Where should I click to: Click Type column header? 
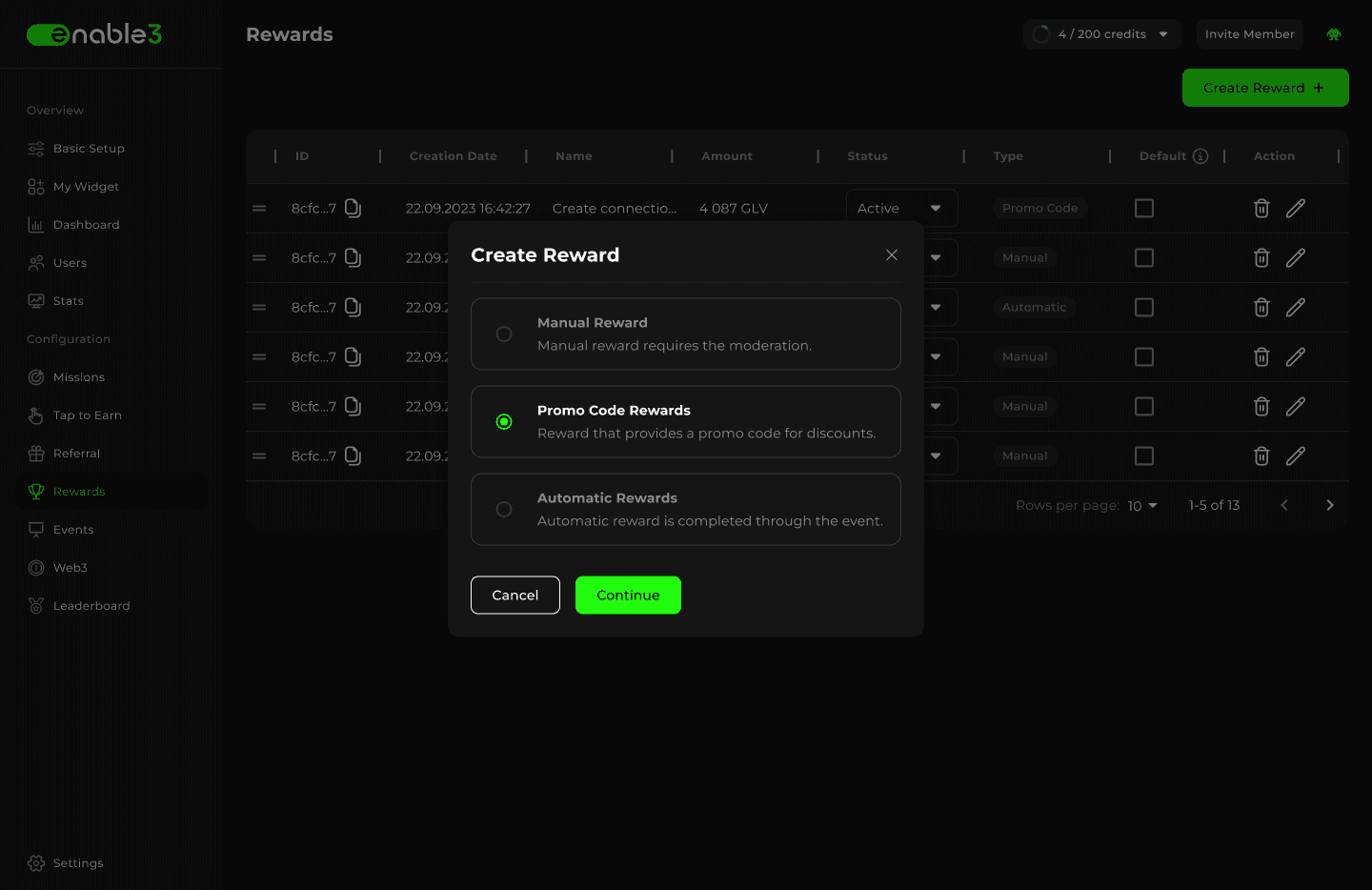pos(1008,156)
